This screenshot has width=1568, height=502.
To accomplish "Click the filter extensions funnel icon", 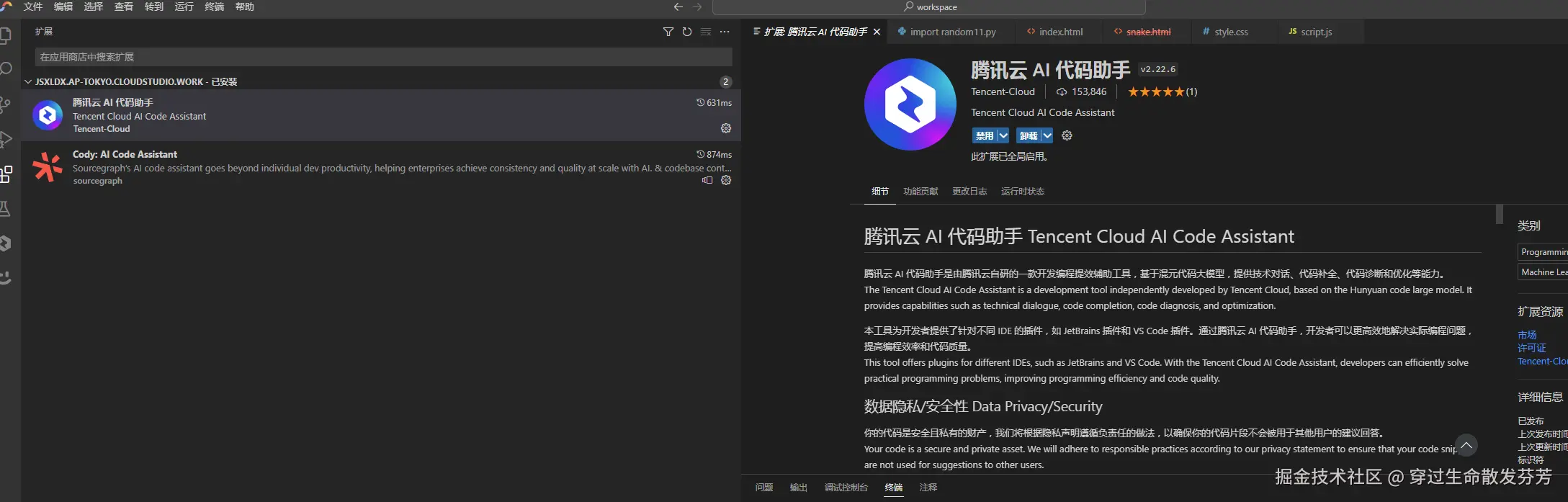I will click(x=668, y=32).
